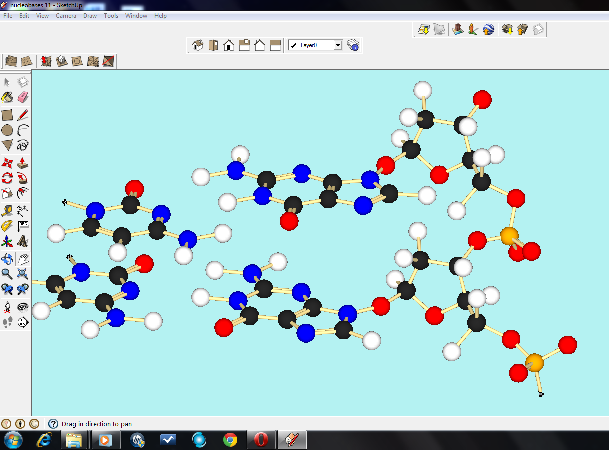Screen dimensions: 609x450
Task: Open the Draw menu
Action: [91, 17]
